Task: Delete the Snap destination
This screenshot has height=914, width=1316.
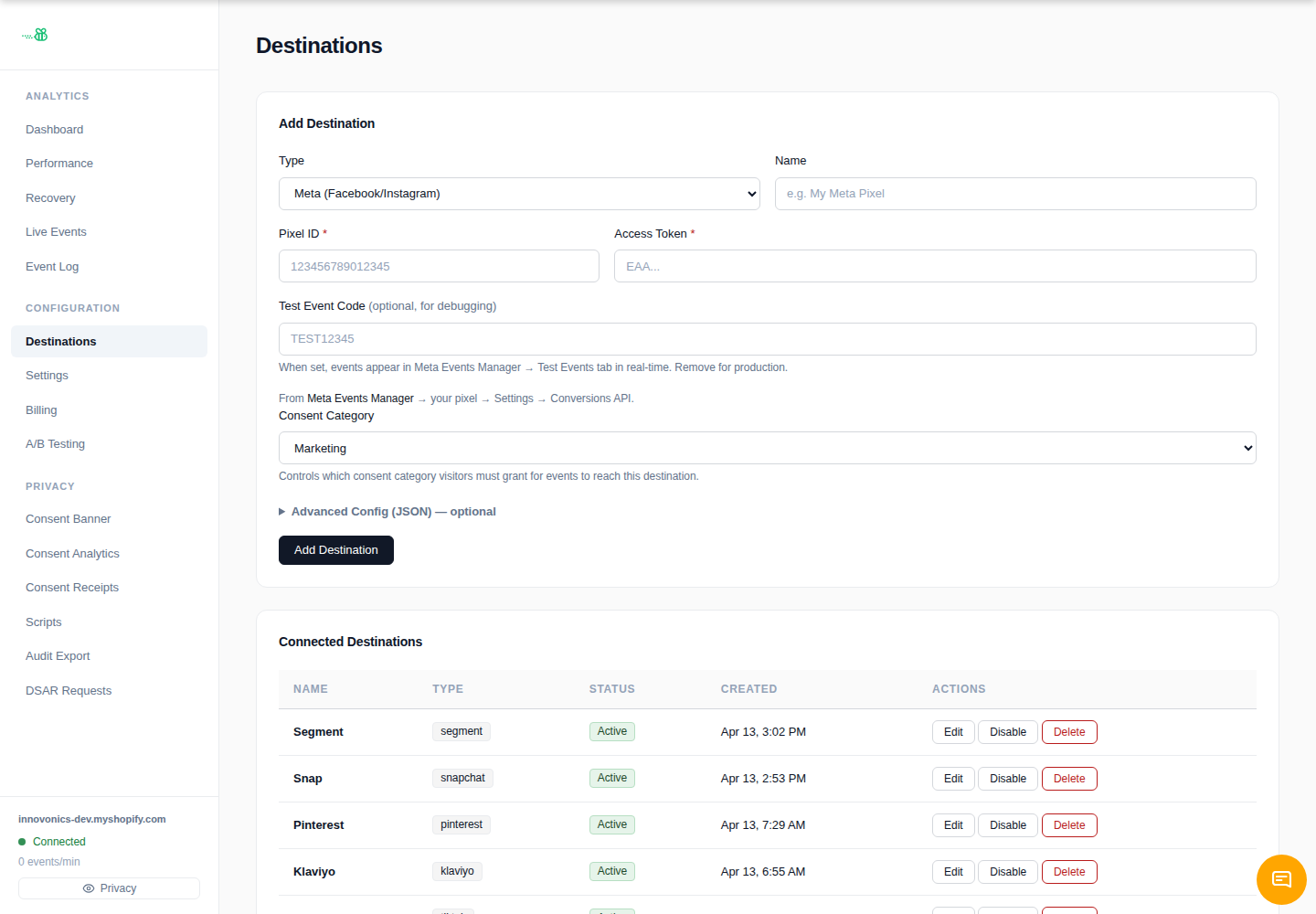Action: (1069, 779)
